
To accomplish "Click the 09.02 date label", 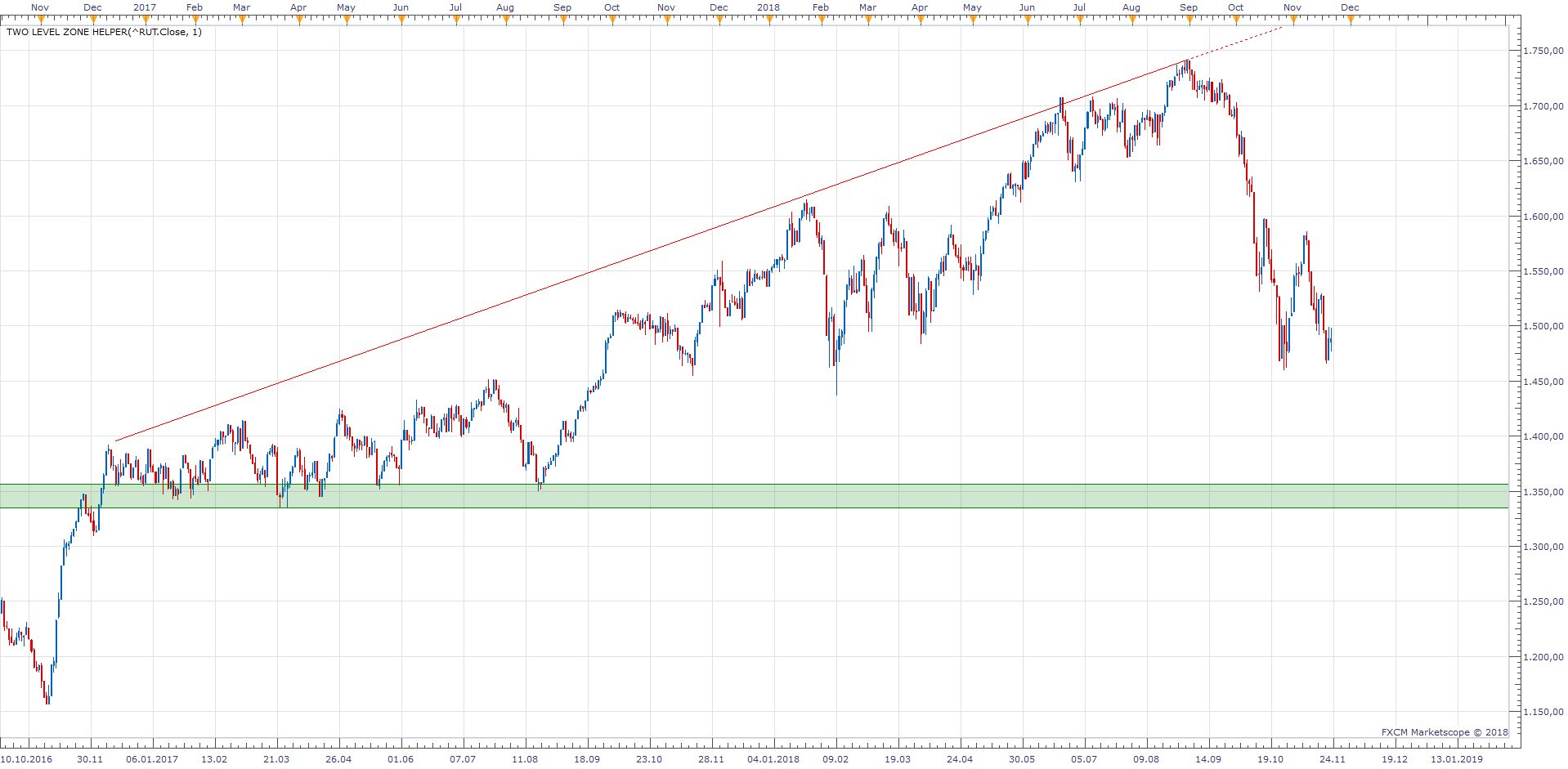I will 836,759.
